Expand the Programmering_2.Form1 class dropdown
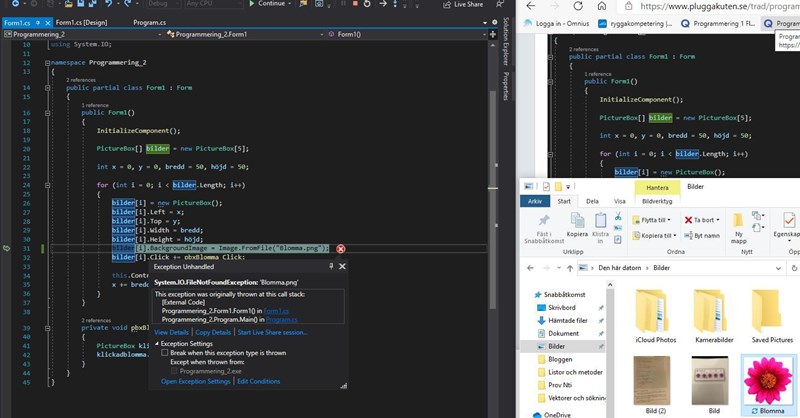The height and width of the screenshot is (418, 800). pyautogui.click(x=320, y=34)
